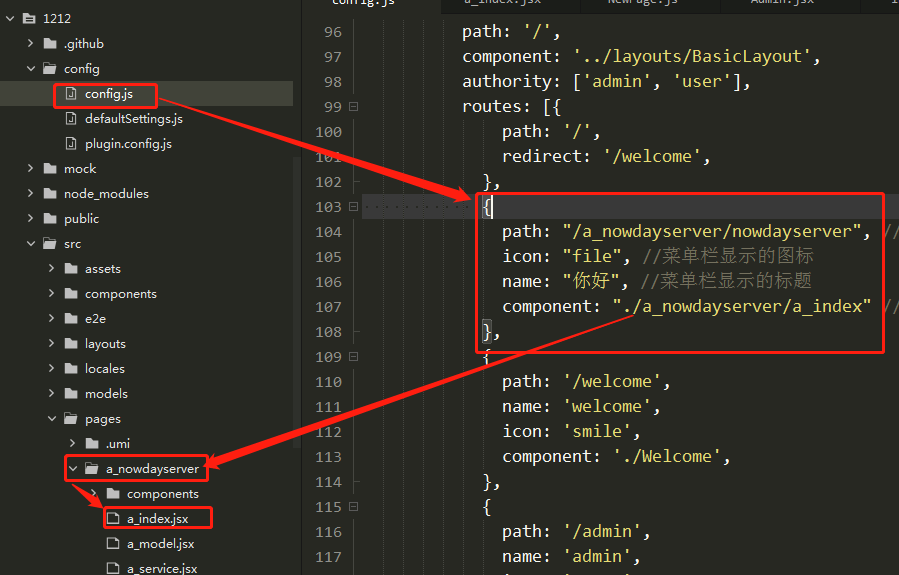Select the node_modules folder label

click(106, 194)
